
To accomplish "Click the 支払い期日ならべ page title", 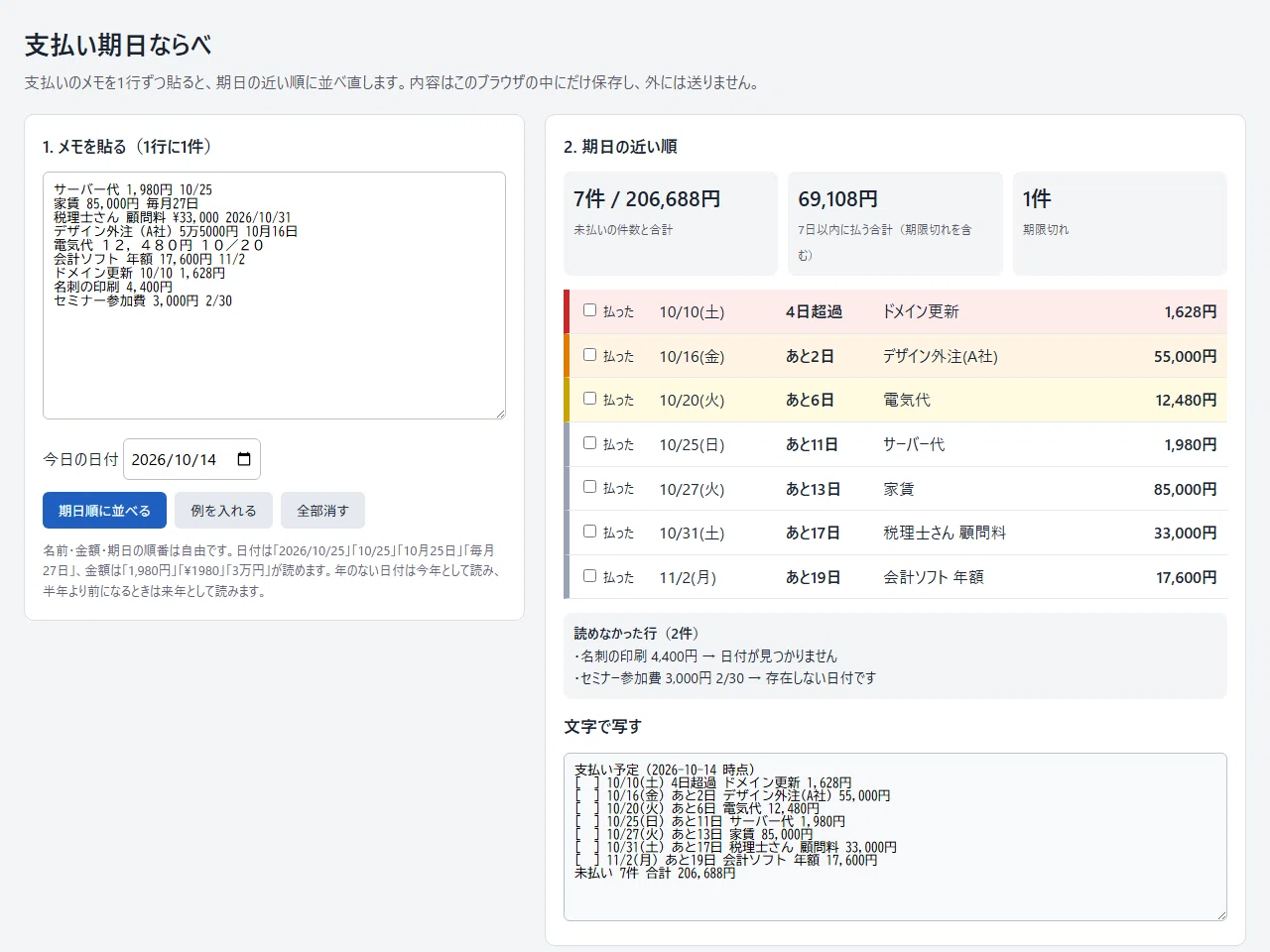I will (118, 45).
